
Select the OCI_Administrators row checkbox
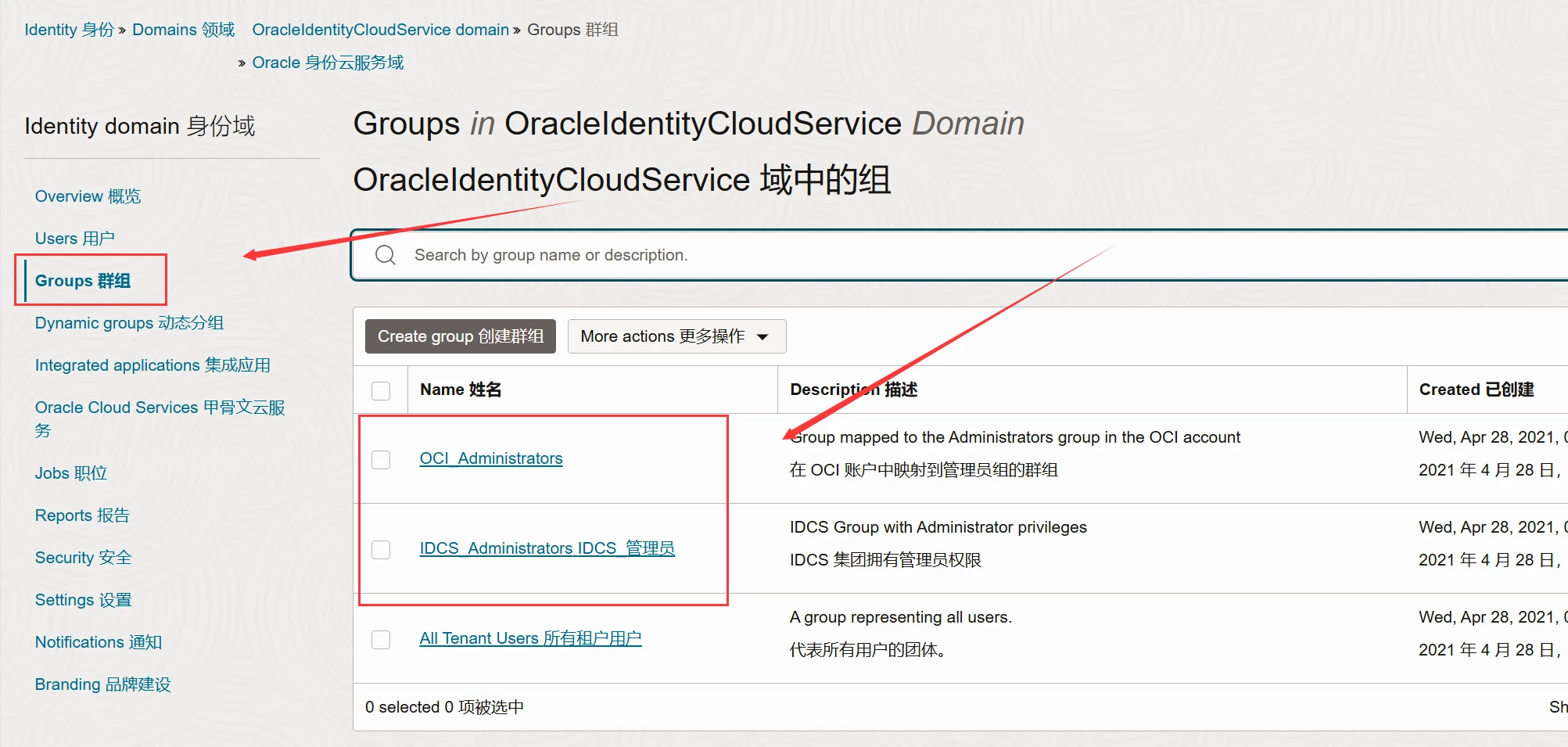coord(381,459)
